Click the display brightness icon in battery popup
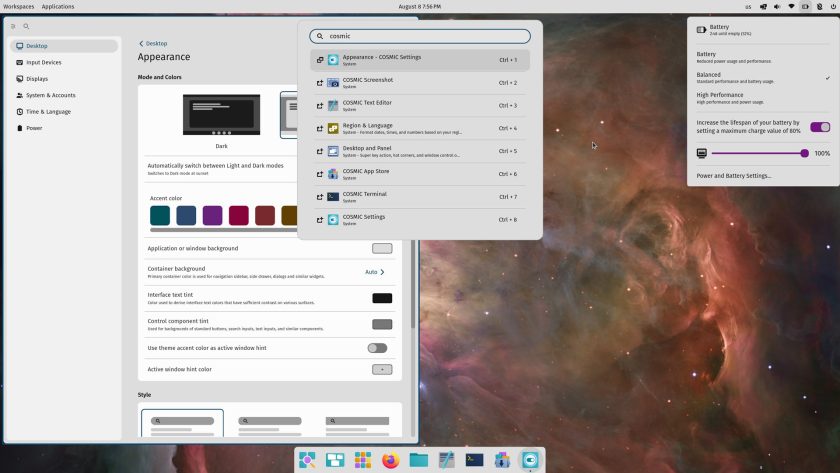840x473 pixels. (x=701, y=153)
